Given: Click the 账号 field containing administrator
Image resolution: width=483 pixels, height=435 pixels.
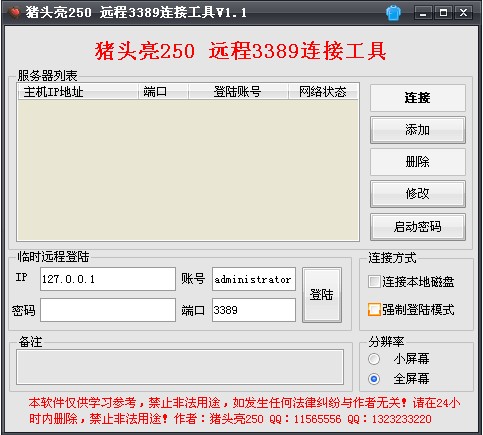Looking at the screenshot, I should (x=254, y=279).
